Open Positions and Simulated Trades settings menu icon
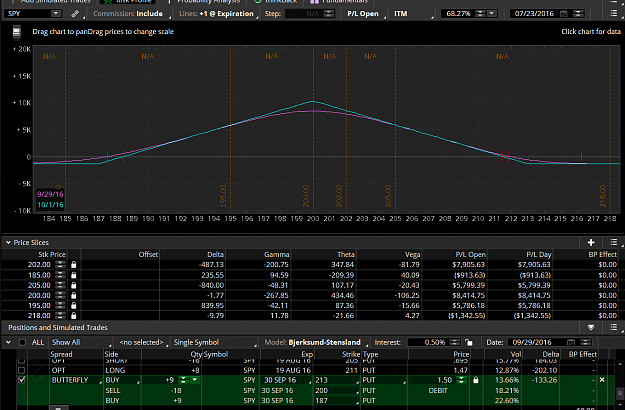Viewport: 625px width, 410px height. click(x=614, y=328)
